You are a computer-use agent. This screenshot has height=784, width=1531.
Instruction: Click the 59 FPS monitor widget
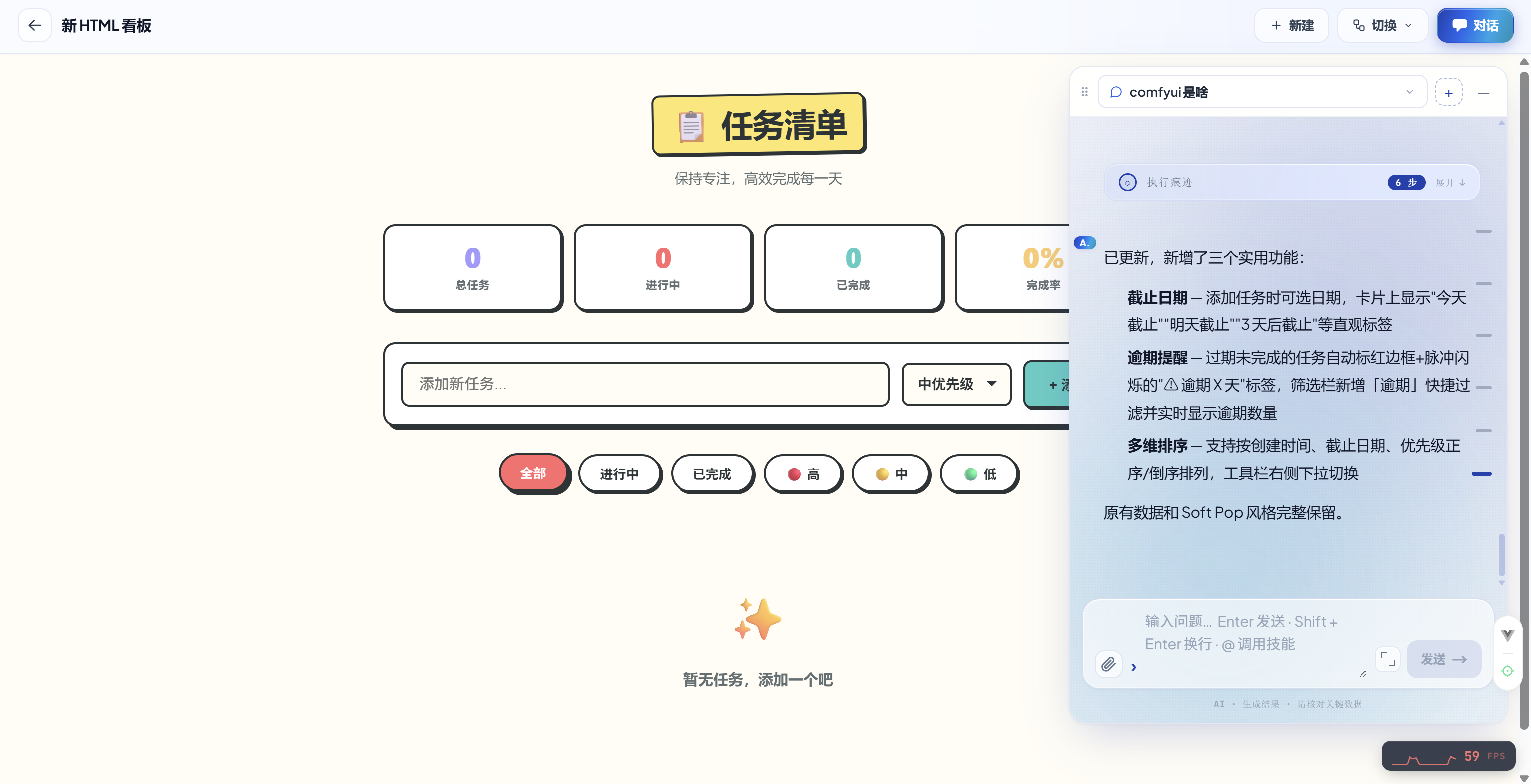[1448, 756]
